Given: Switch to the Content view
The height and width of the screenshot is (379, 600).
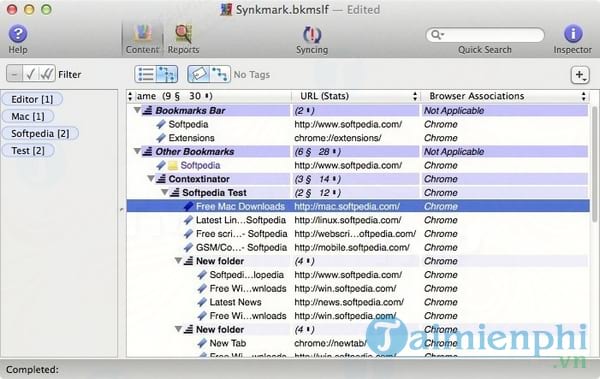Looking at the screenshot, I should [x=142, y=38].
